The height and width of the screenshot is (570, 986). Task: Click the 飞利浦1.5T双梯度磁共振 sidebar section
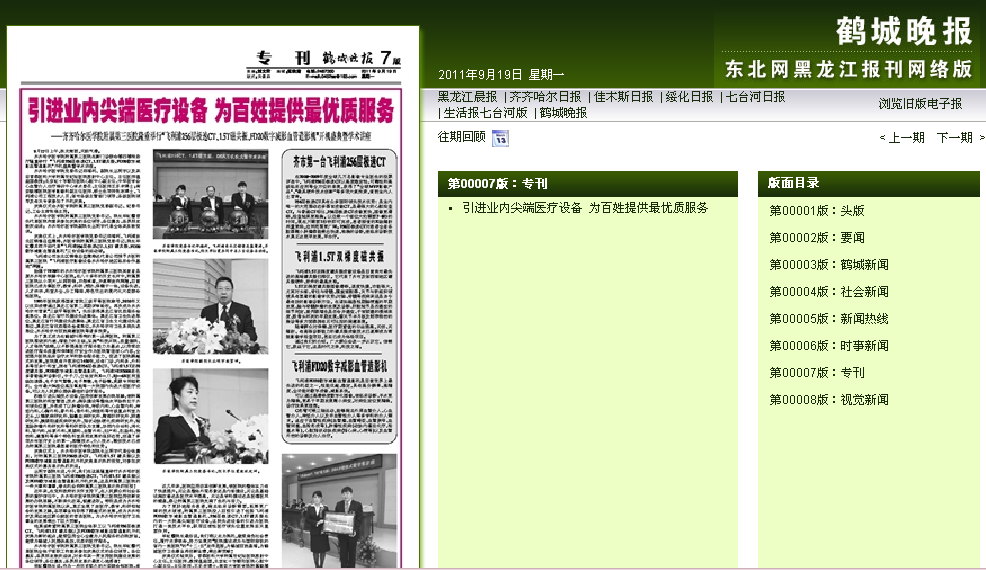340,299
